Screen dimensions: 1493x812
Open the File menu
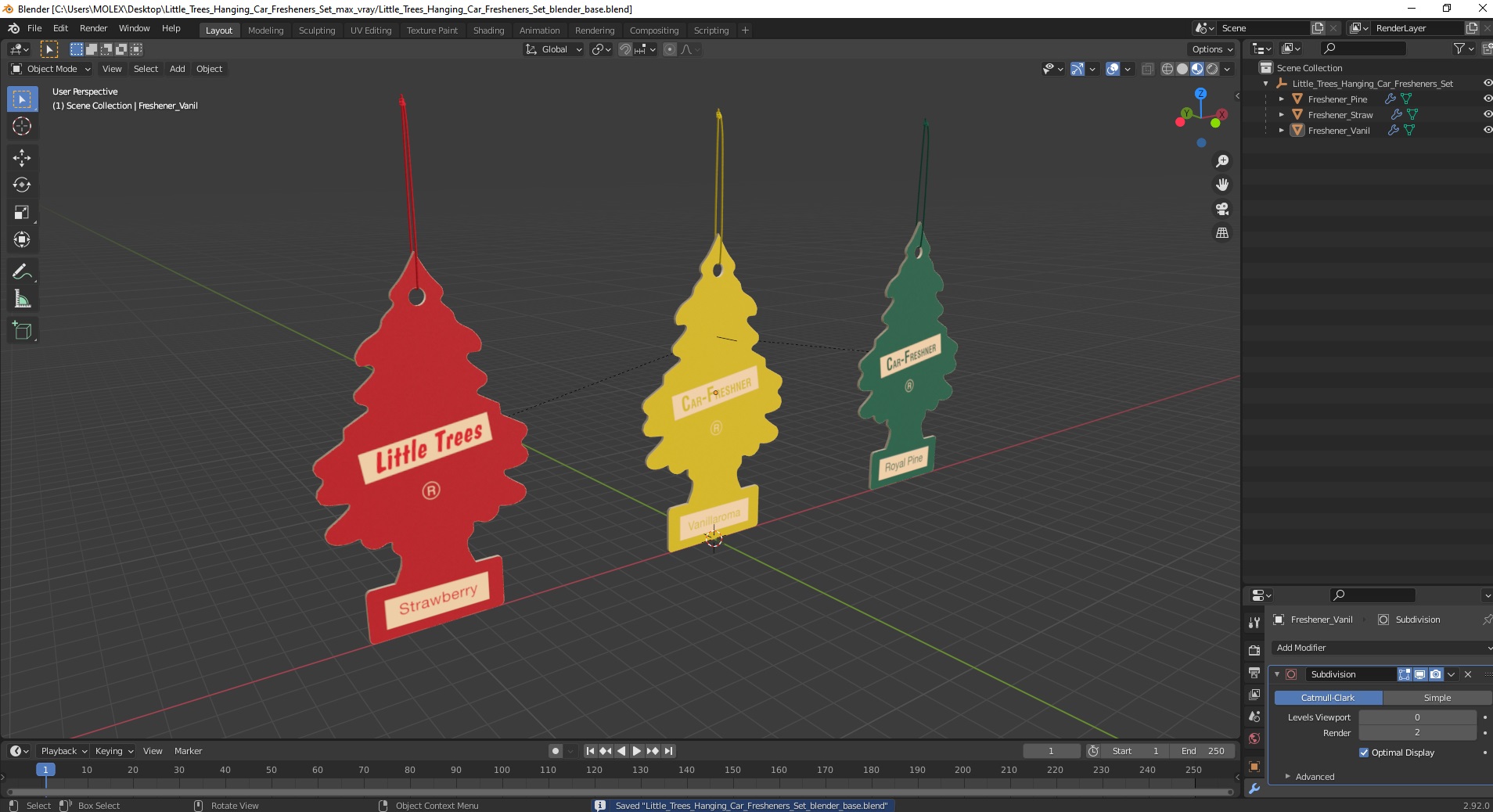[34, 28]
